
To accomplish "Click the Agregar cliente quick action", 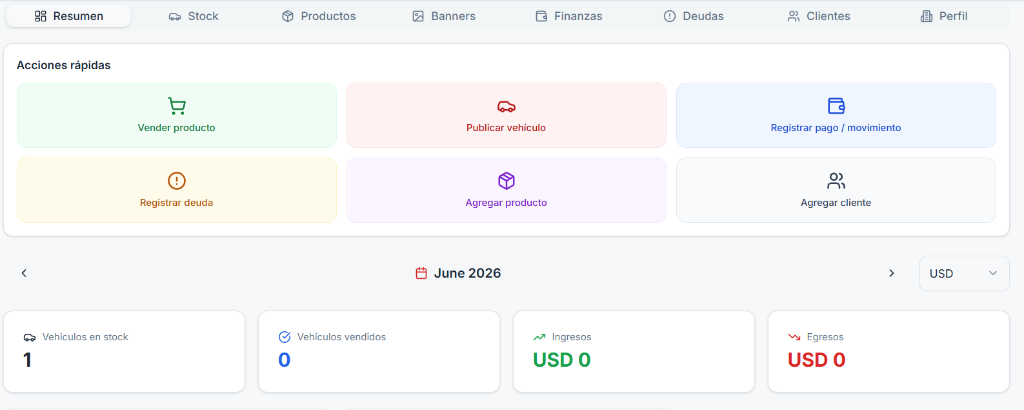I will coord(836,190).
